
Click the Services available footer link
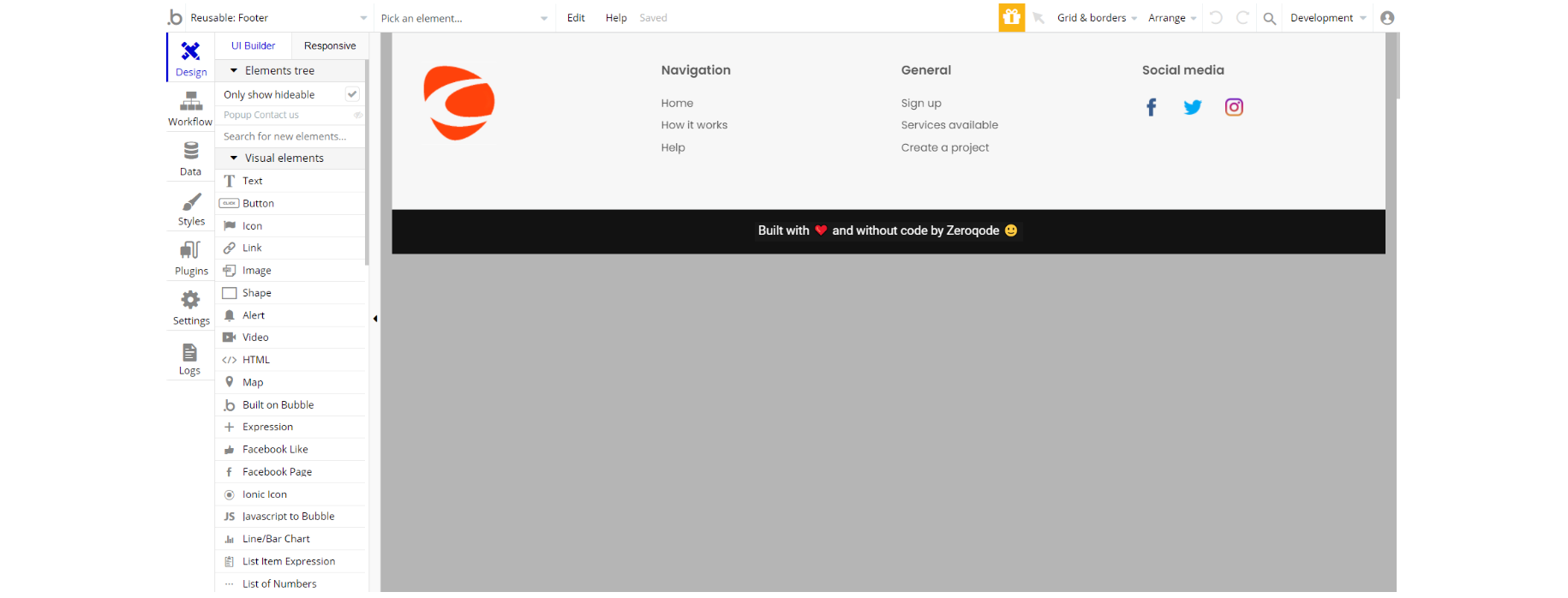coord(949,125)
